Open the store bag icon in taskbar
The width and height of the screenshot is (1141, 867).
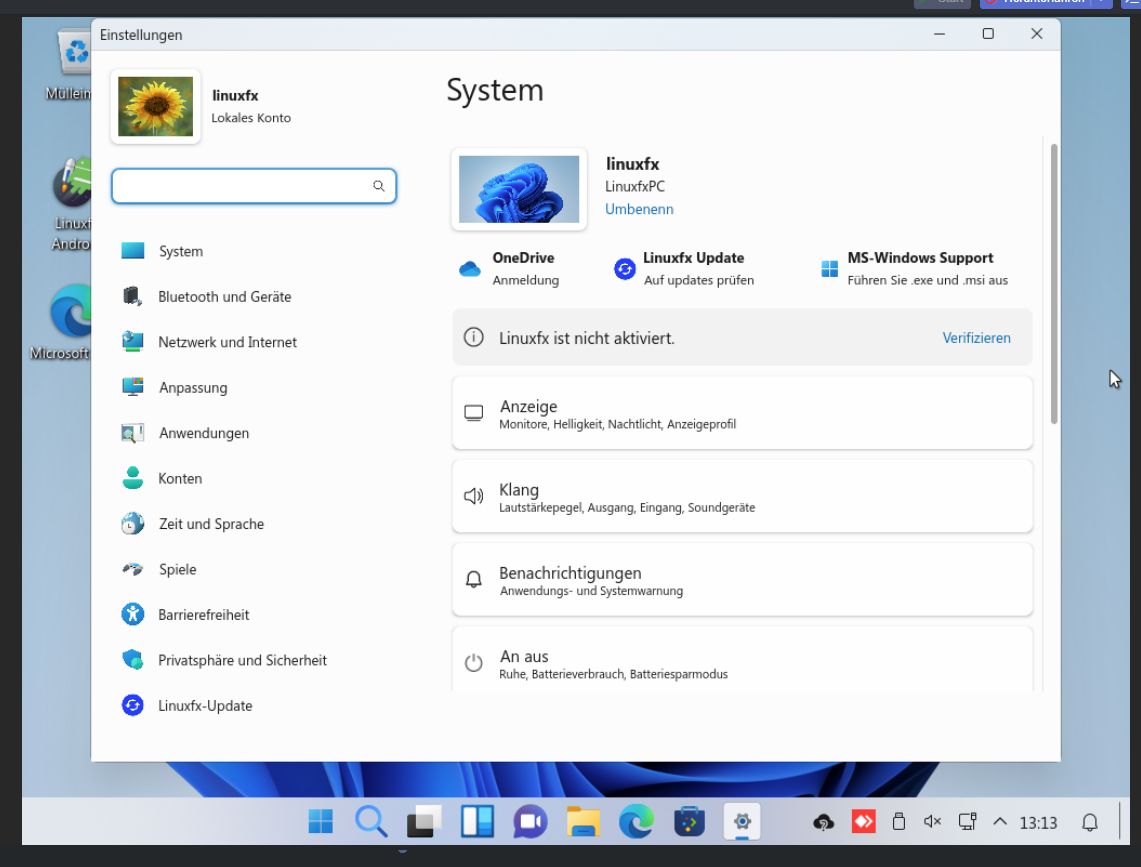tap(689, 822)
